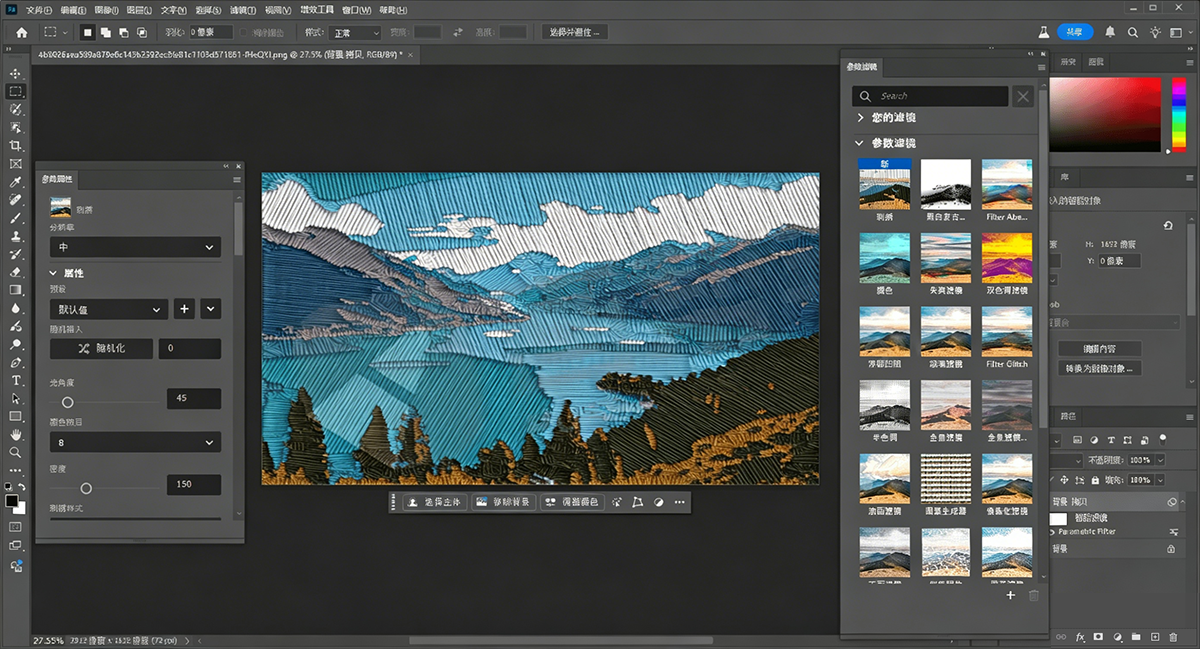The image size is (1200, 649).
Task: Adjust the density slider
Action: (86, 488)
